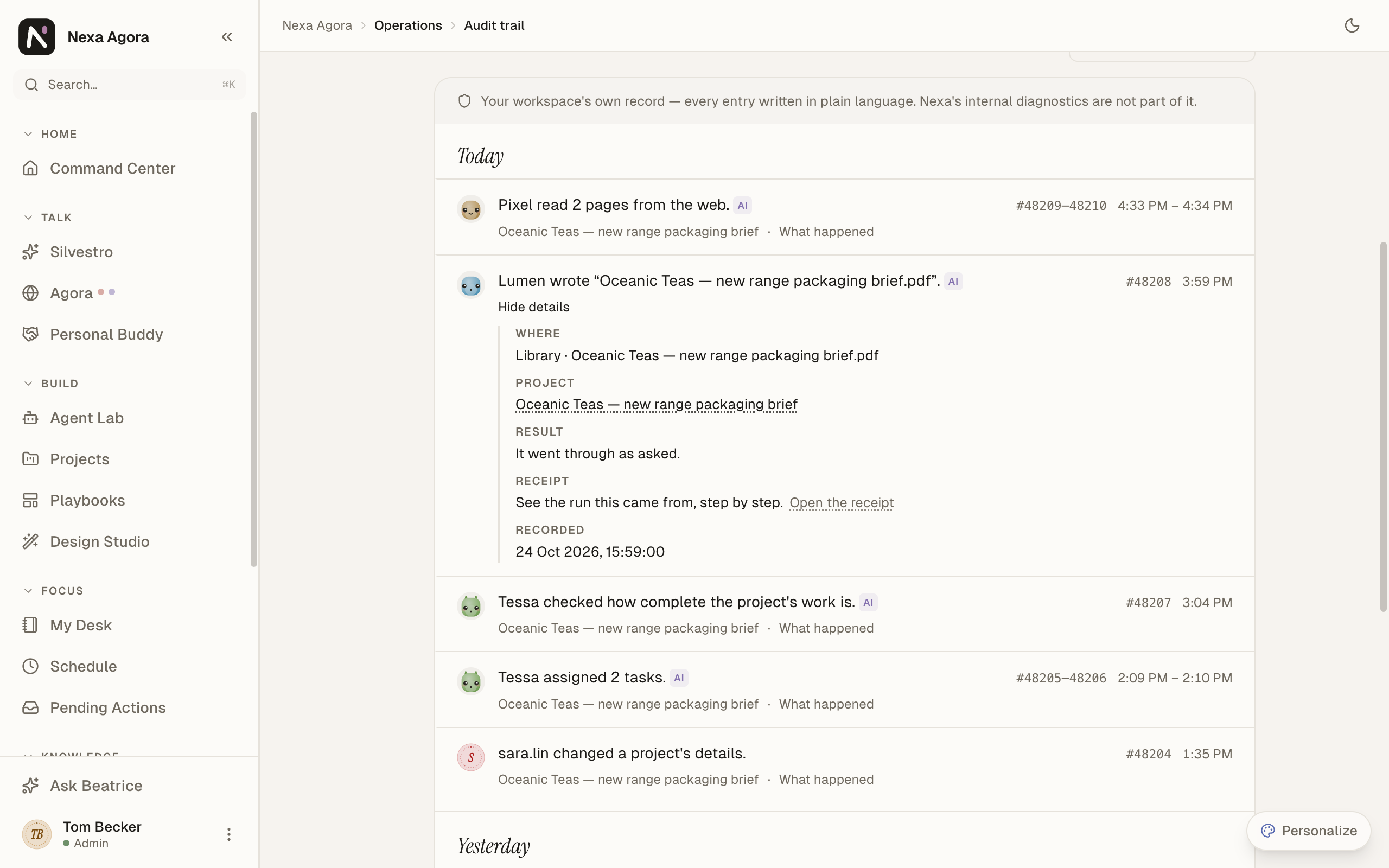Open What happened for sara.lin entry
This screenshot has height=868, width=1389.
(826, 780)
